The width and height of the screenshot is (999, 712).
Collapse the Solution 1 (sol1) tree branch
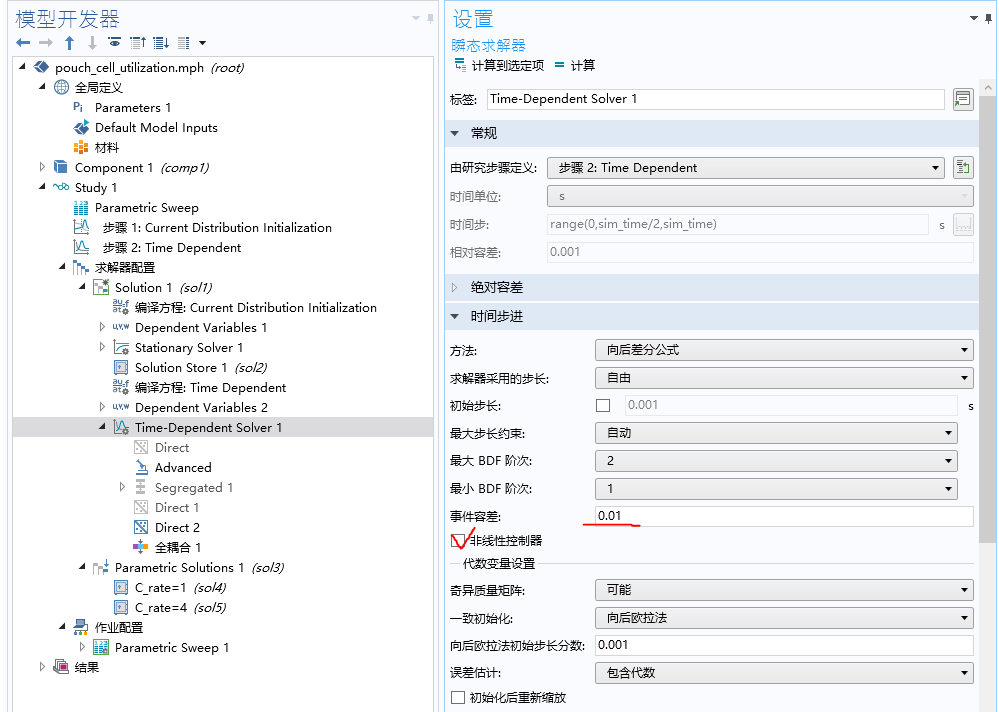(x=83, y=287)
